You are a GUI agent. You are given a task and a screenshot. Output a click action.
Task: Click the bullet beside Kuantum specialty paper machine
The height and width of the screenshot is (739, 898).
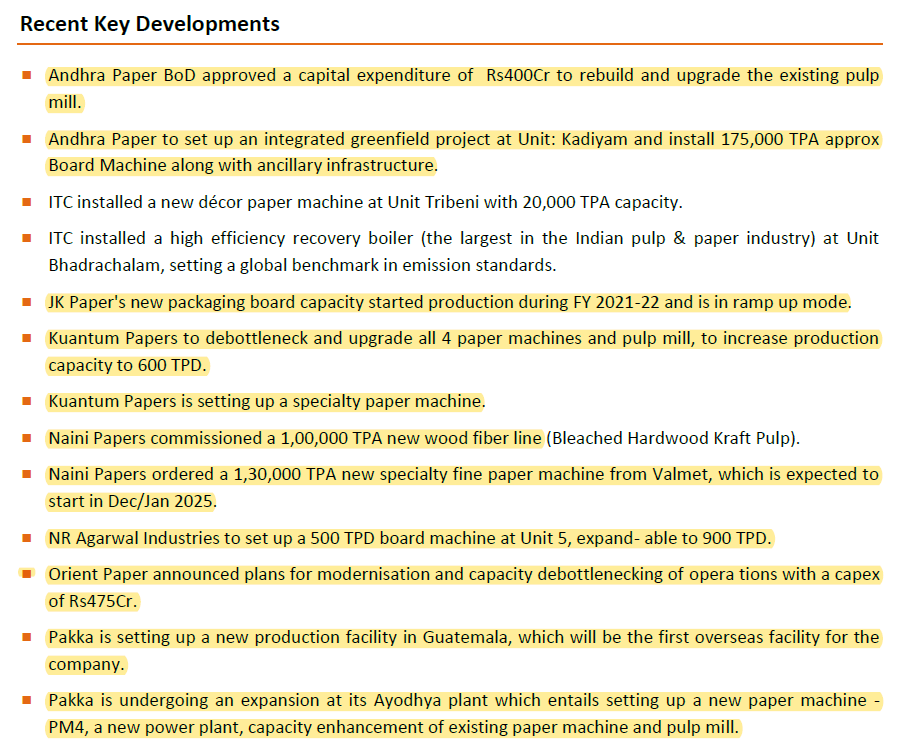point(27,402)
